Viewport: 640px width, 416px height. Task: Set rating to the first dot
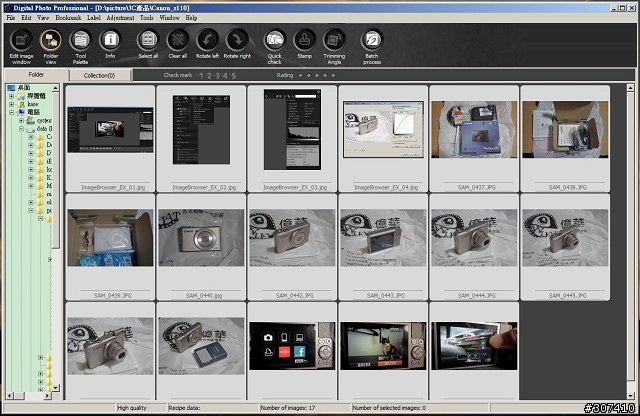pos(300,75)
